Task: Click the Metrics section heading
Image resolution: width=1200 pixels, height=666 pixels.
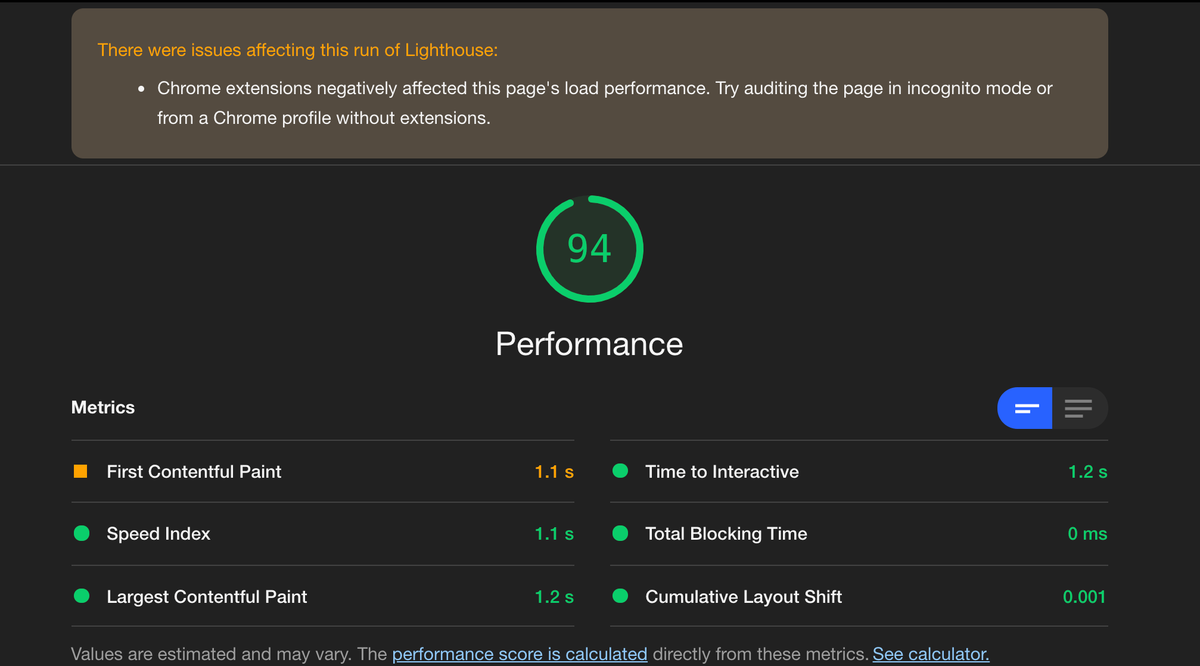Action: 103,408
